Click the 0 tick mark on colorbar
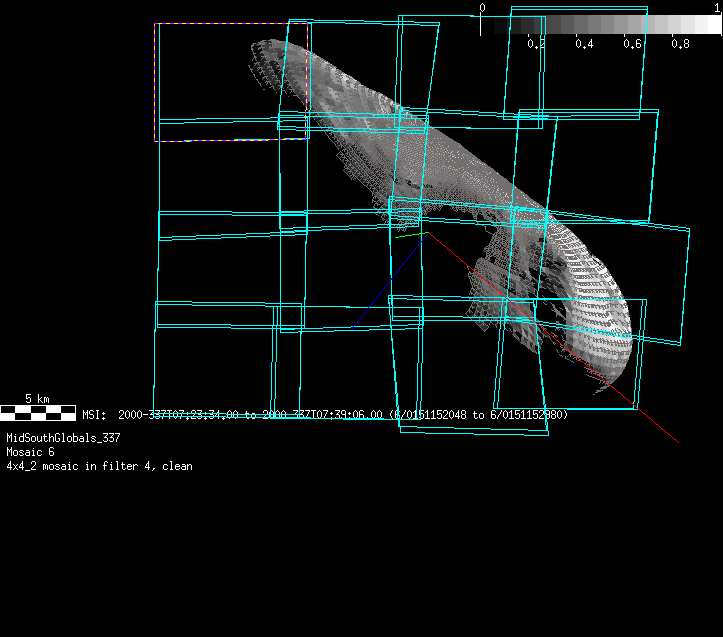Screen dimensions: 723x637 [482, 8]
